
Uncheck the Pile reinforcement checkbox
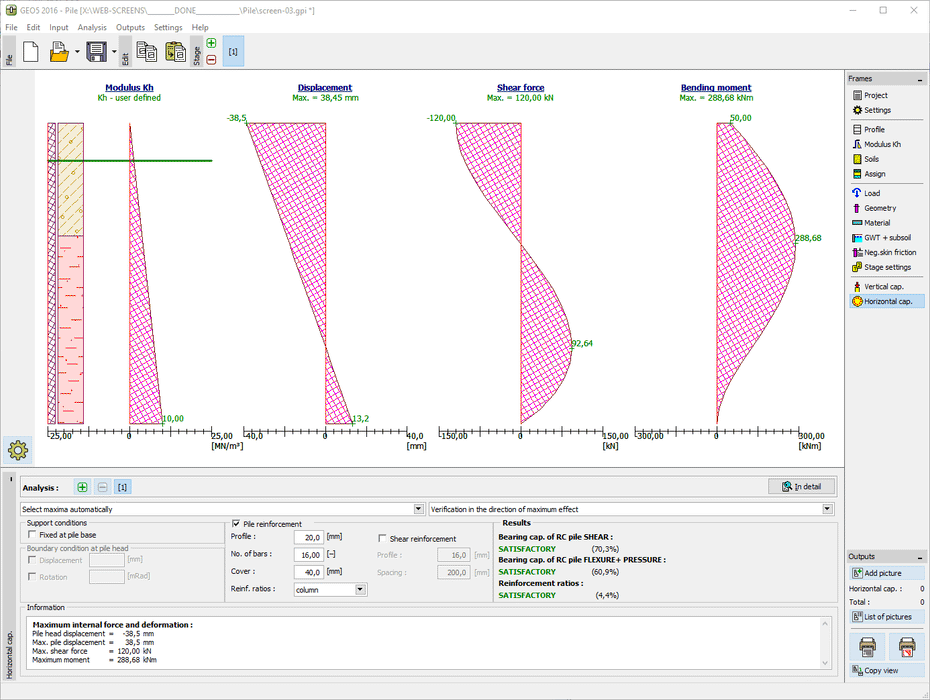[236, 524]
